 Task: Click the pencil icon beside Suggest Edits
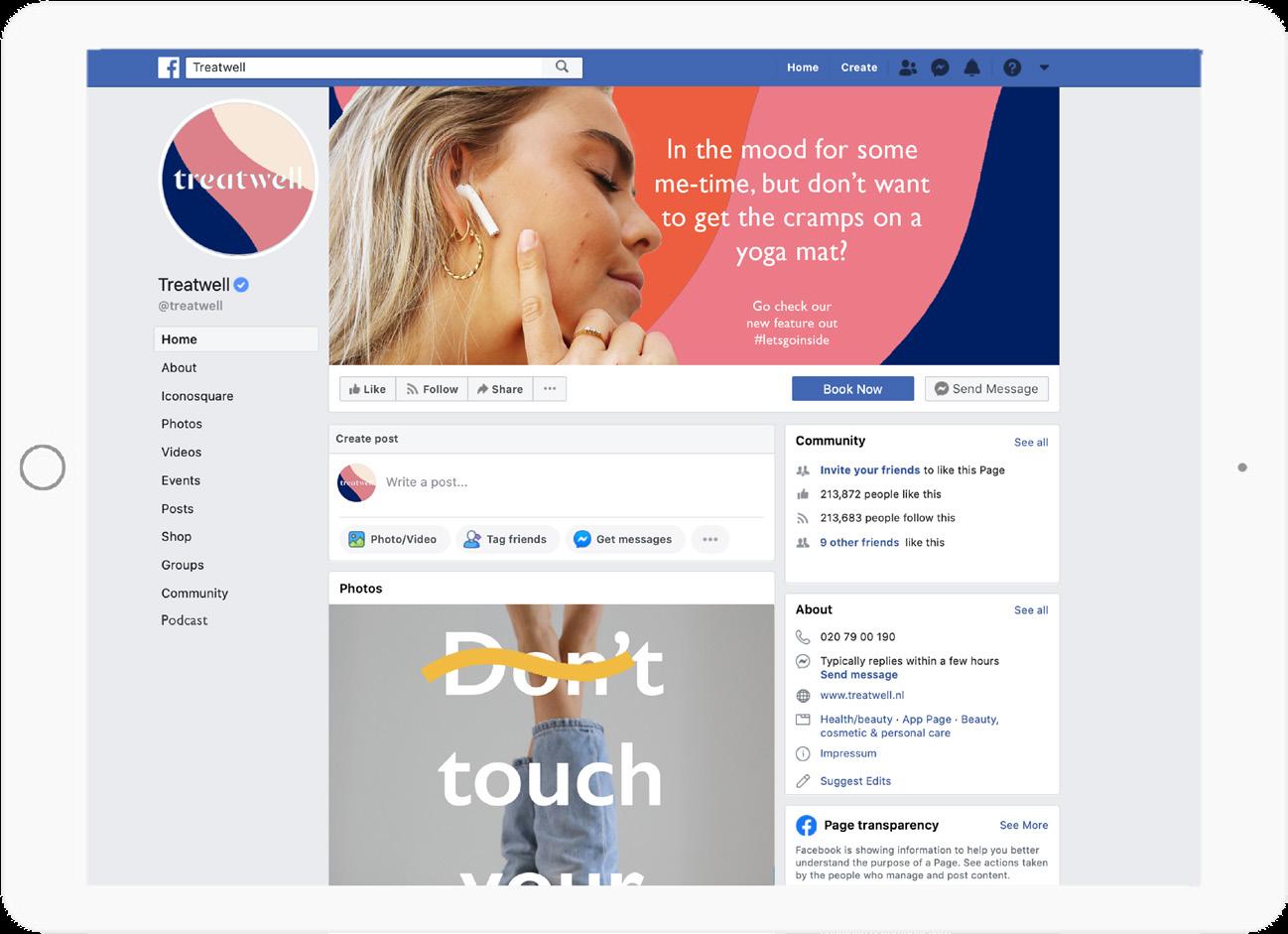803,781
